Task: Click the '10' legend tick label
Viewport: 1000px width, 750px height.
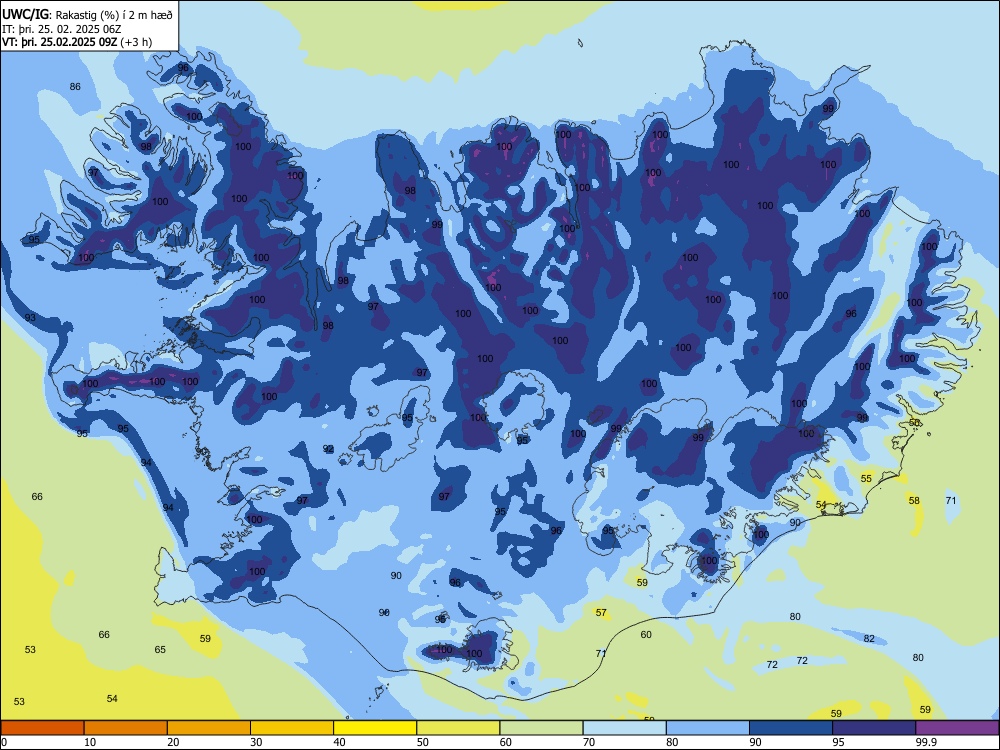Action: tap(90, 742)
